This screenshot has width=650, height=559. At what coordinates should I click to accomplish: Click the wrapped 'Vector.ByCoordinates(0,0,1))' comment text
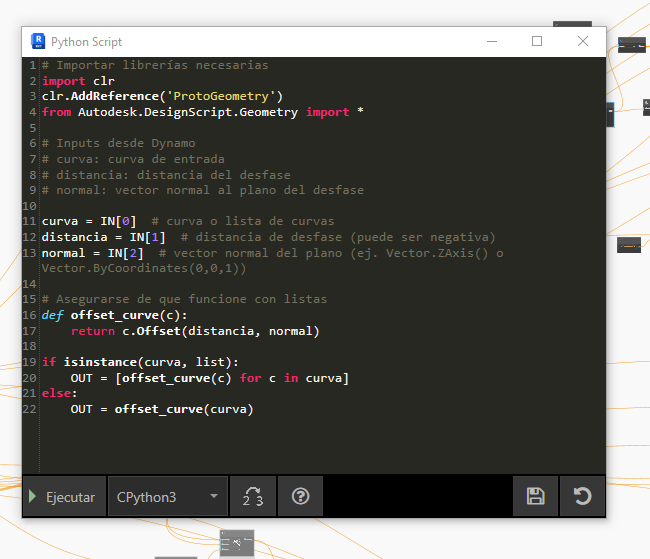[x=144, y=268]
